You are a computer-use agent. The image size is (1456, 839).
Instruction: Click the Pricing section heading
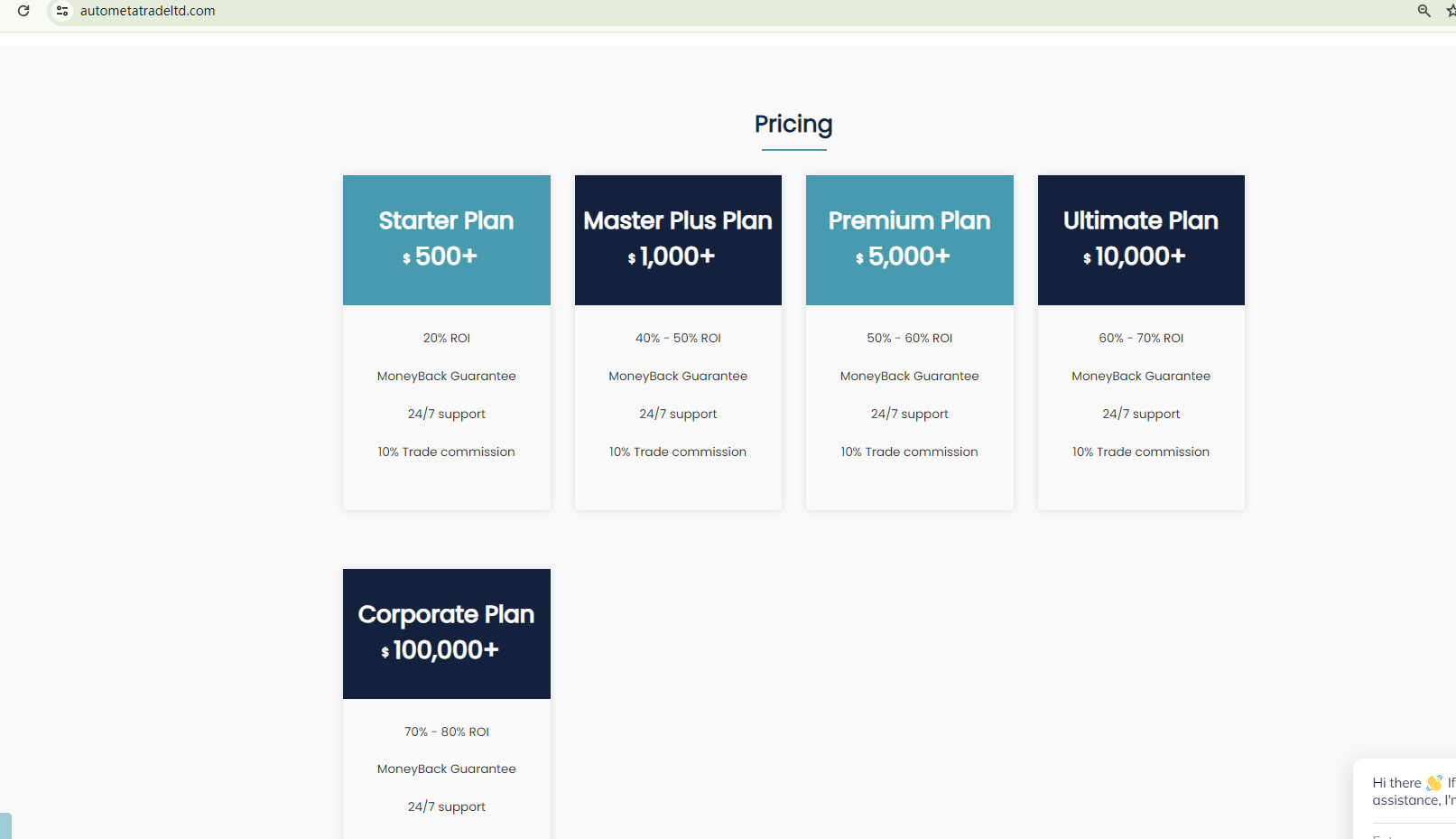(x=793, y=124)
